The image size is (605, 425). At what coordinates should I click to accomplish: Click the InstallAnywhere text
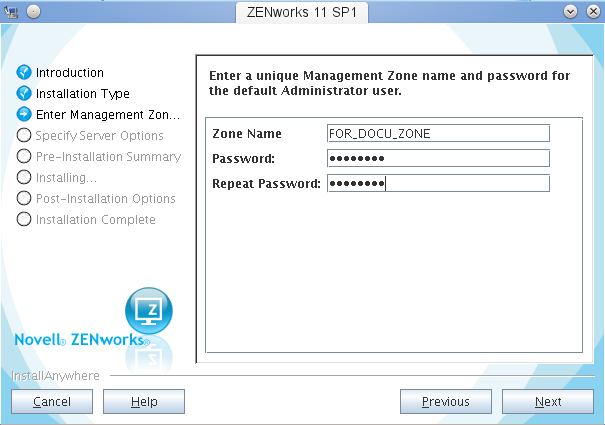(55, 376)
